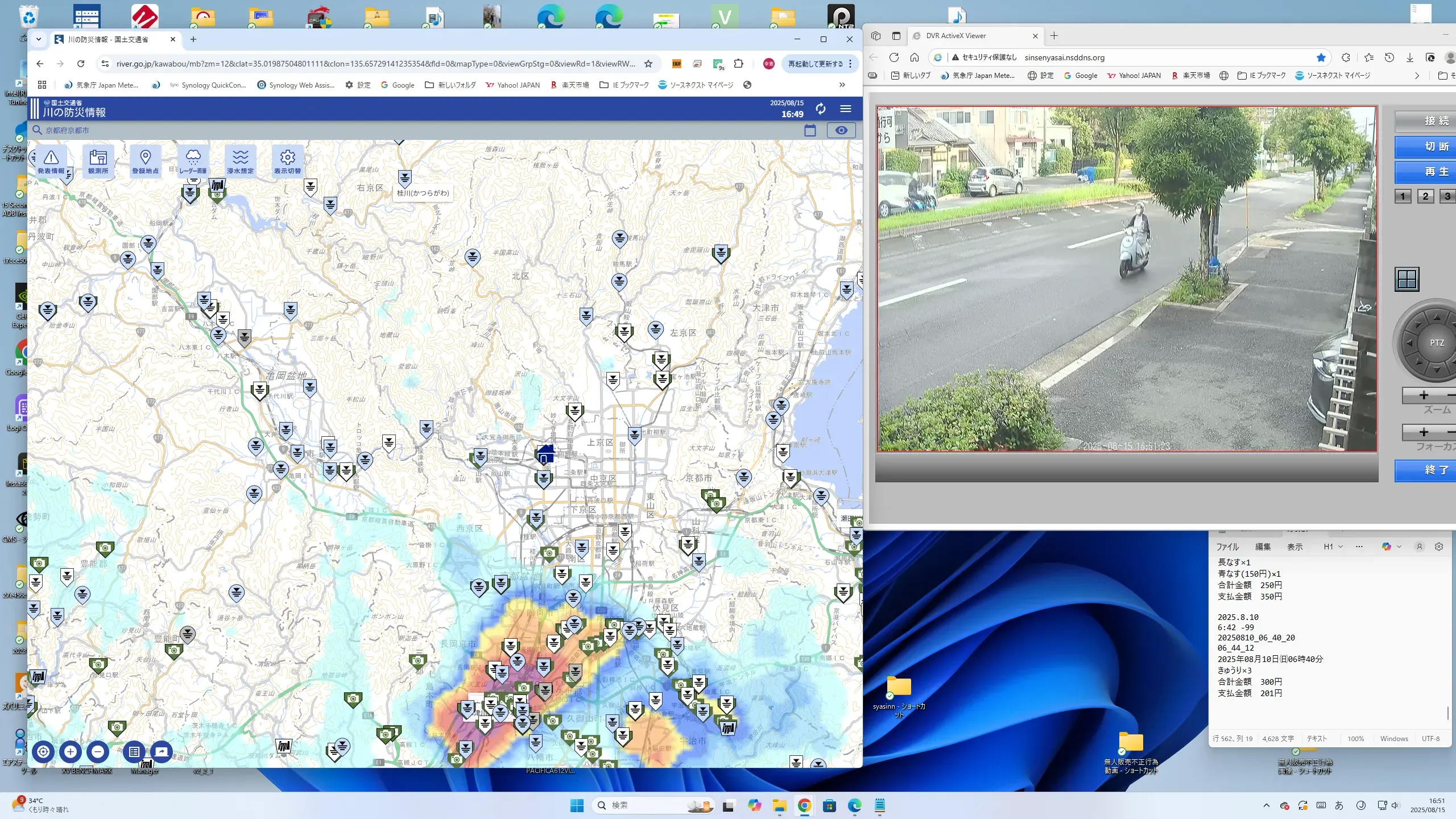
Task: Open the 発表情報 warning panel
Action: pyautogui.click(x=51, y=161)
